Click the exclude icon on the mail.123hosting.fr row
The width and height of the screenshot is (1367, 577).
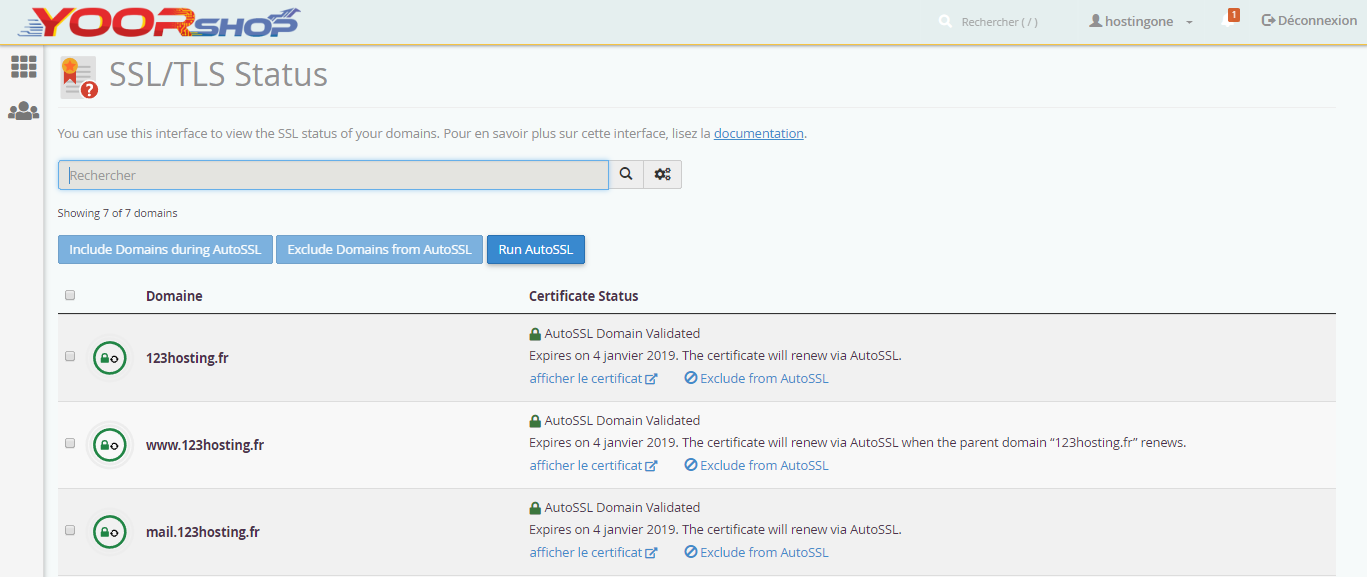coord(689,551)
